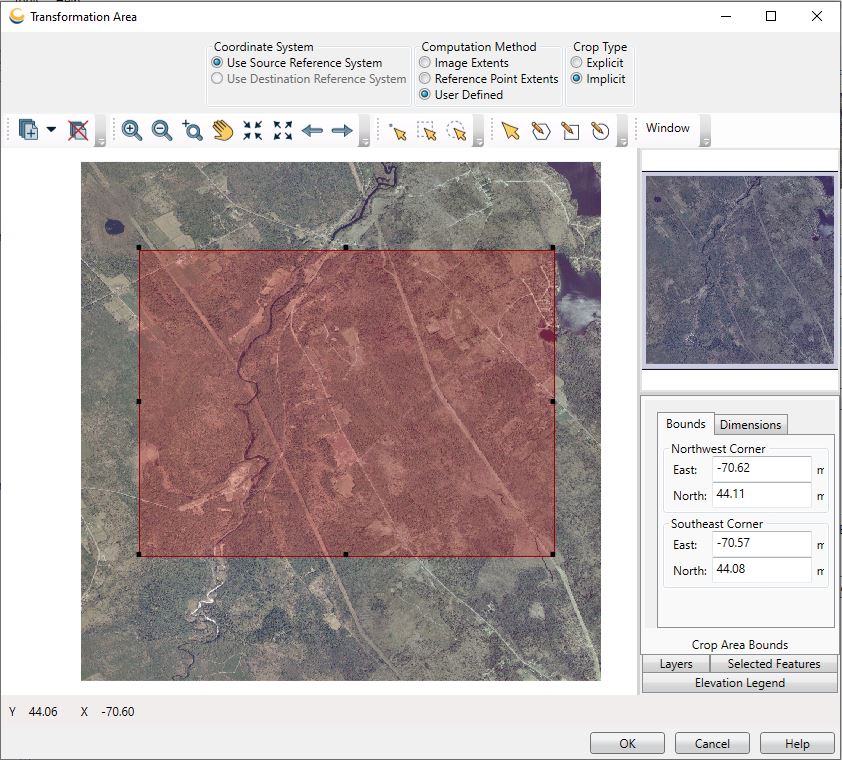Enable Image Extents computation method
The image size is (842, 760).
(426, 63)
